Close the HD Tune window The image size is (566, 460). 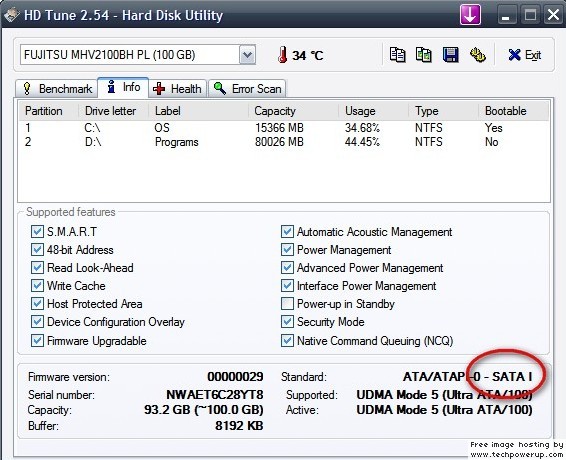click(554, 15)
